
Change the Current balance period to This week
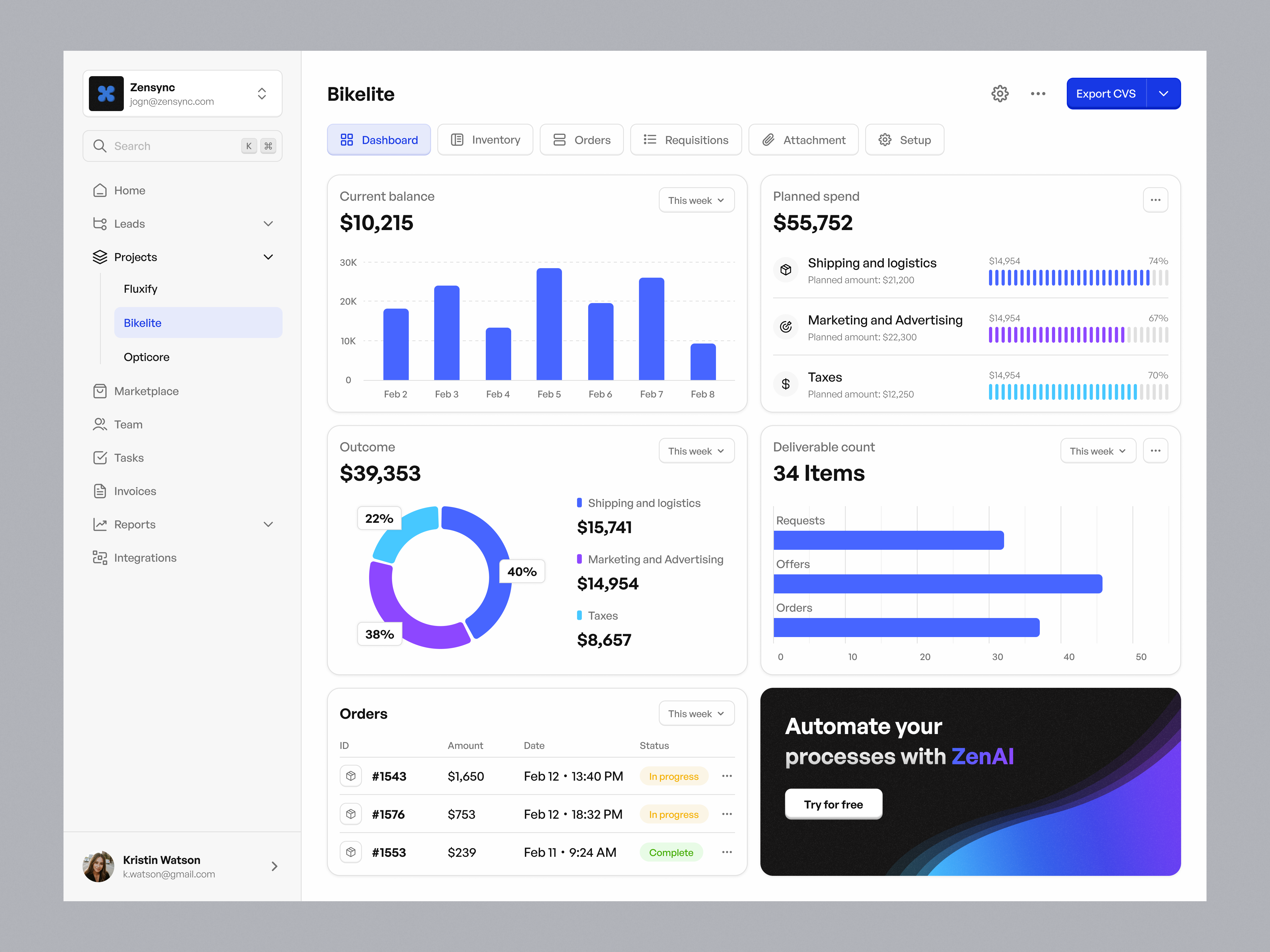696,200
